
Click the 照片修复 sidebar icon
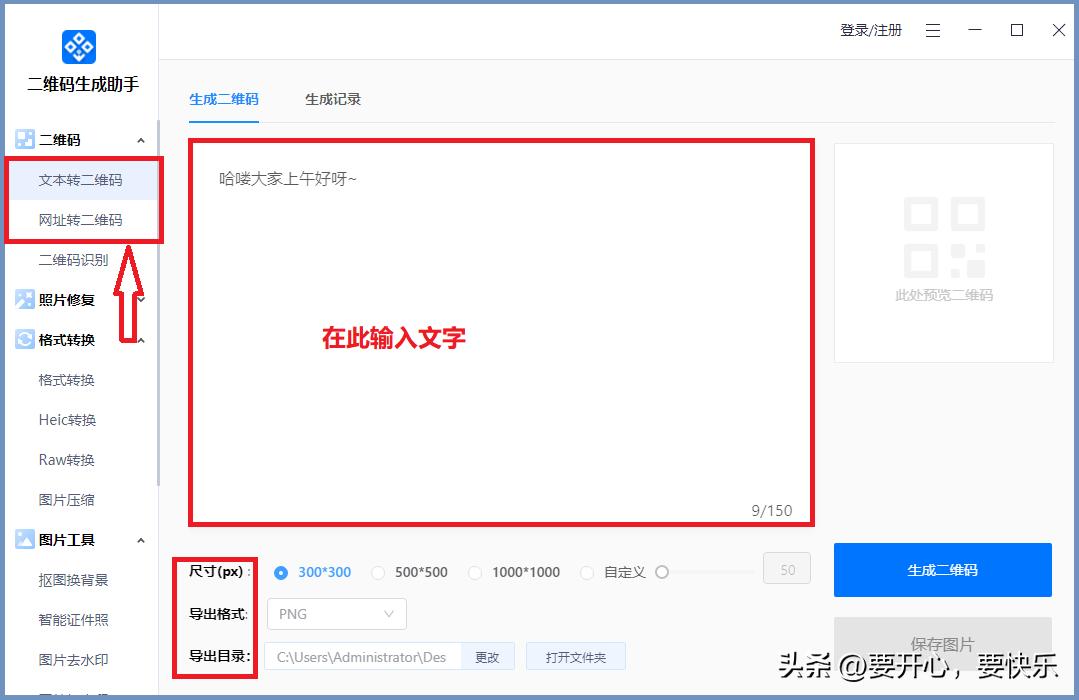(24, 299)
